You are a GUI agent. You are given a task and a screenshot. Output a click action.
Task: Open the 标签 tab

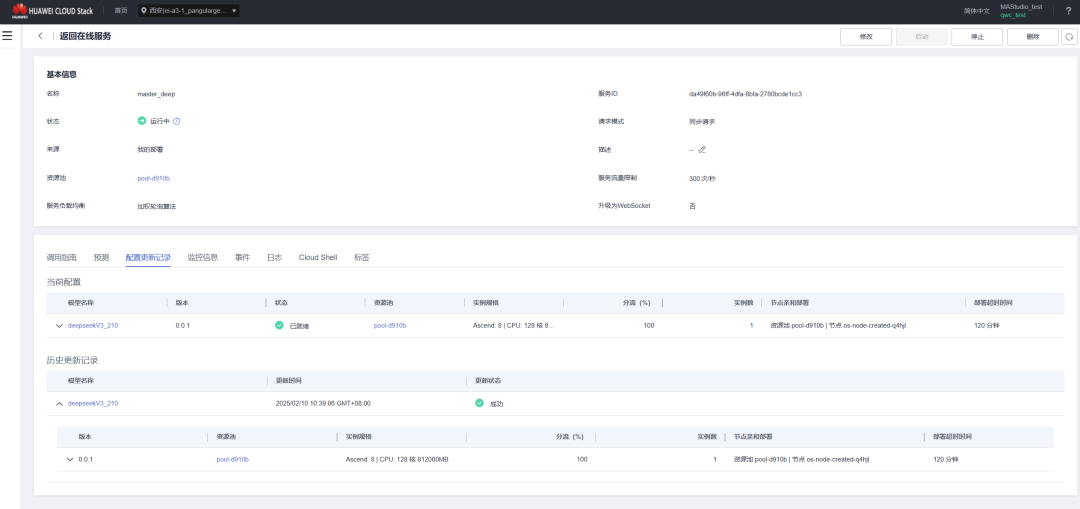pyautogui.click(x=362, y=258)
